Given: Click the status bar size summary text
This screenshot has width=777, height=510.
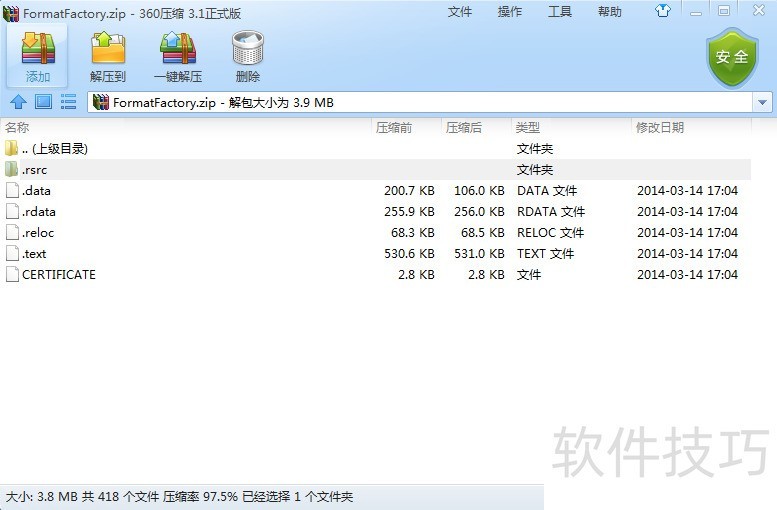Looking at the screenshot, I should click(x=179, y=497).
